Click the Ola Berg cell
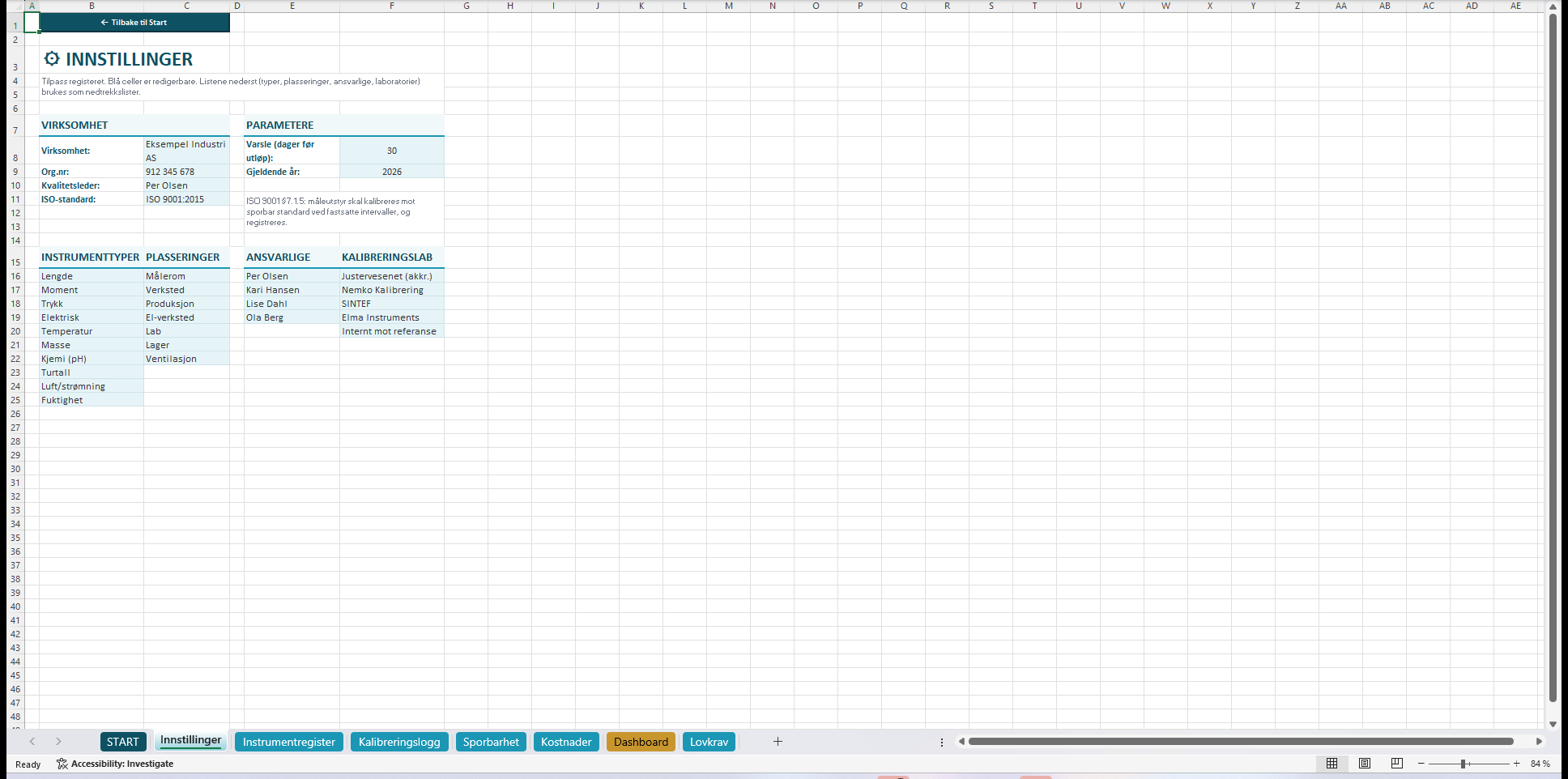1568x779 pixels. click(x=292, y=317)
